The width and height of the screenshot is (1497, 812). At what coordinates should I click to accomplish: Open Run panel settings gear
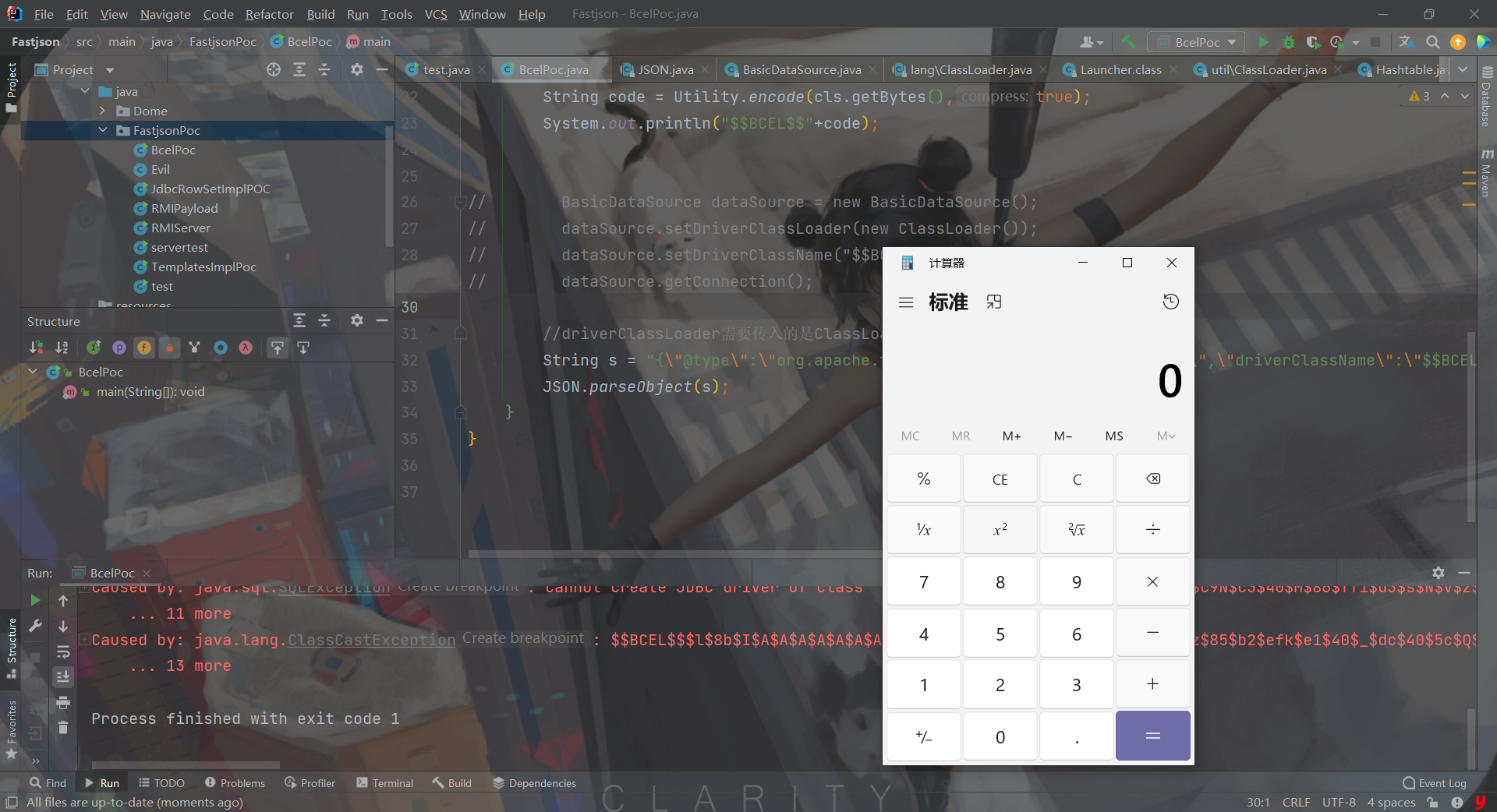point(1439,573)
